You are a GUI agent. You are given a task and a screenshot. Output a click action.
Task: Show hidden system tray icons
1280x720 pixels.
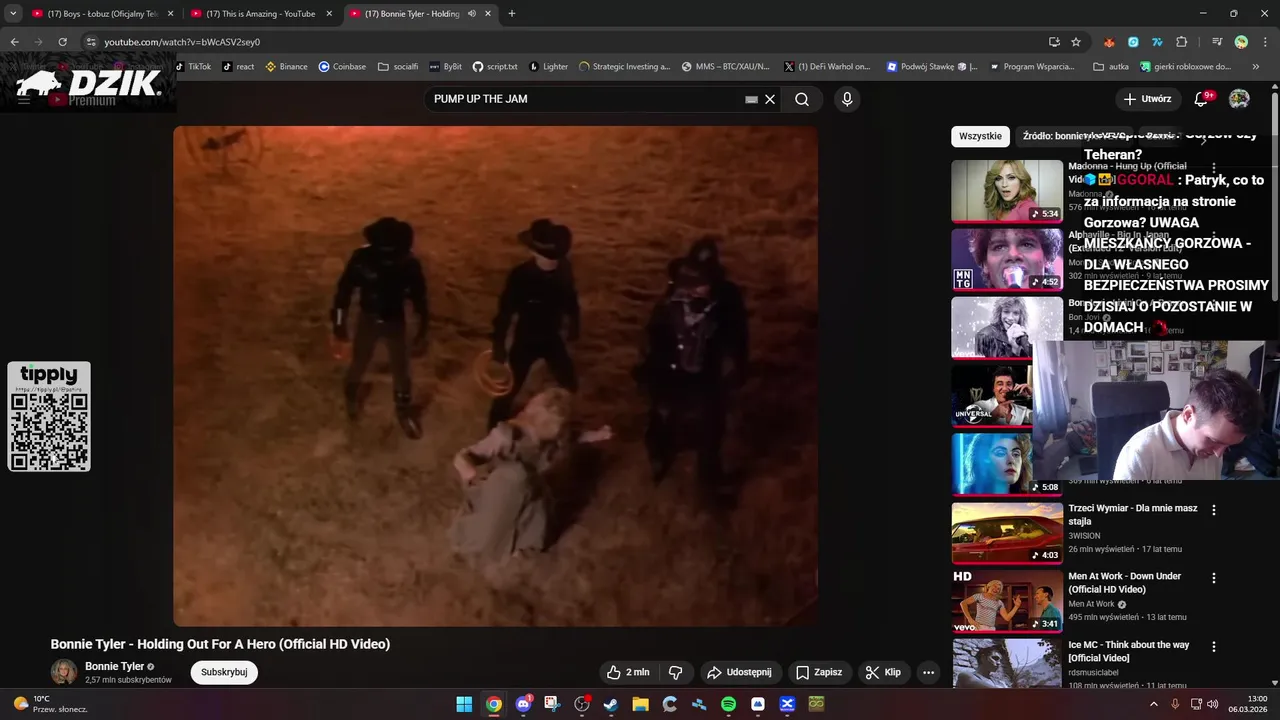(x=1153, y=704)
